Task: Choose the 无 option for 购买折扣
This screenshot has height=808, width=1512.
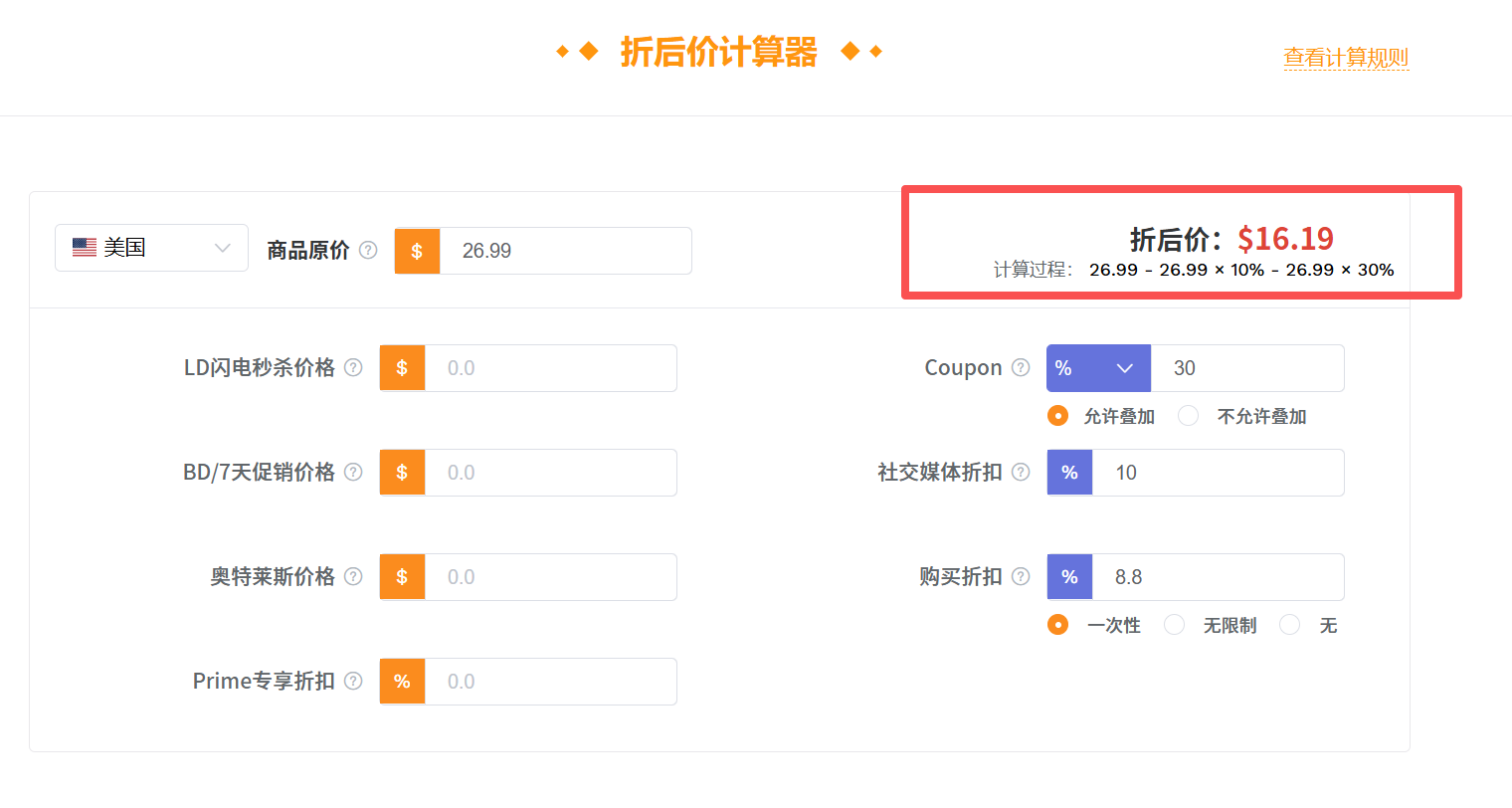Action: (x=1289, y=624)
